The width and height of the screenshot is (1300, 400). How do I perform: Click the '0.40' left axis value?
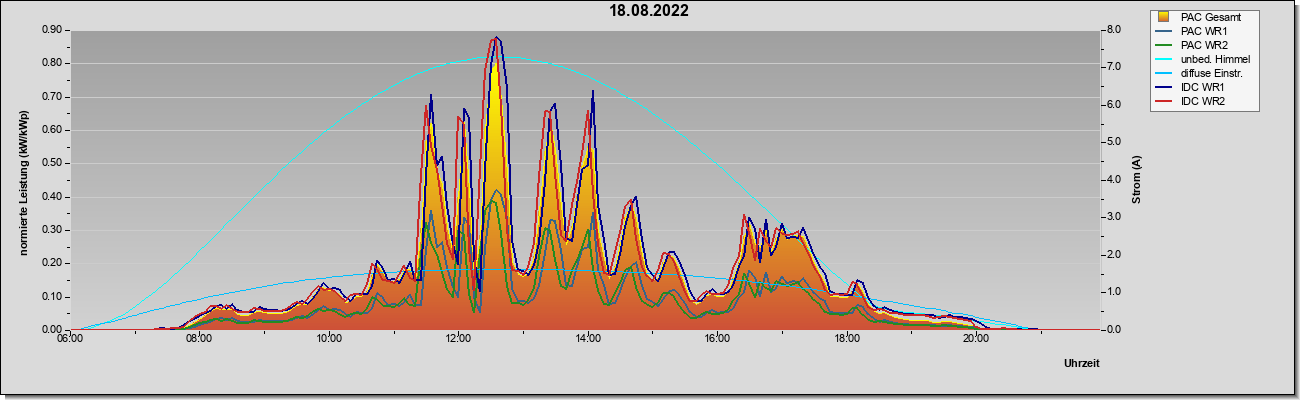click(52, 197)
